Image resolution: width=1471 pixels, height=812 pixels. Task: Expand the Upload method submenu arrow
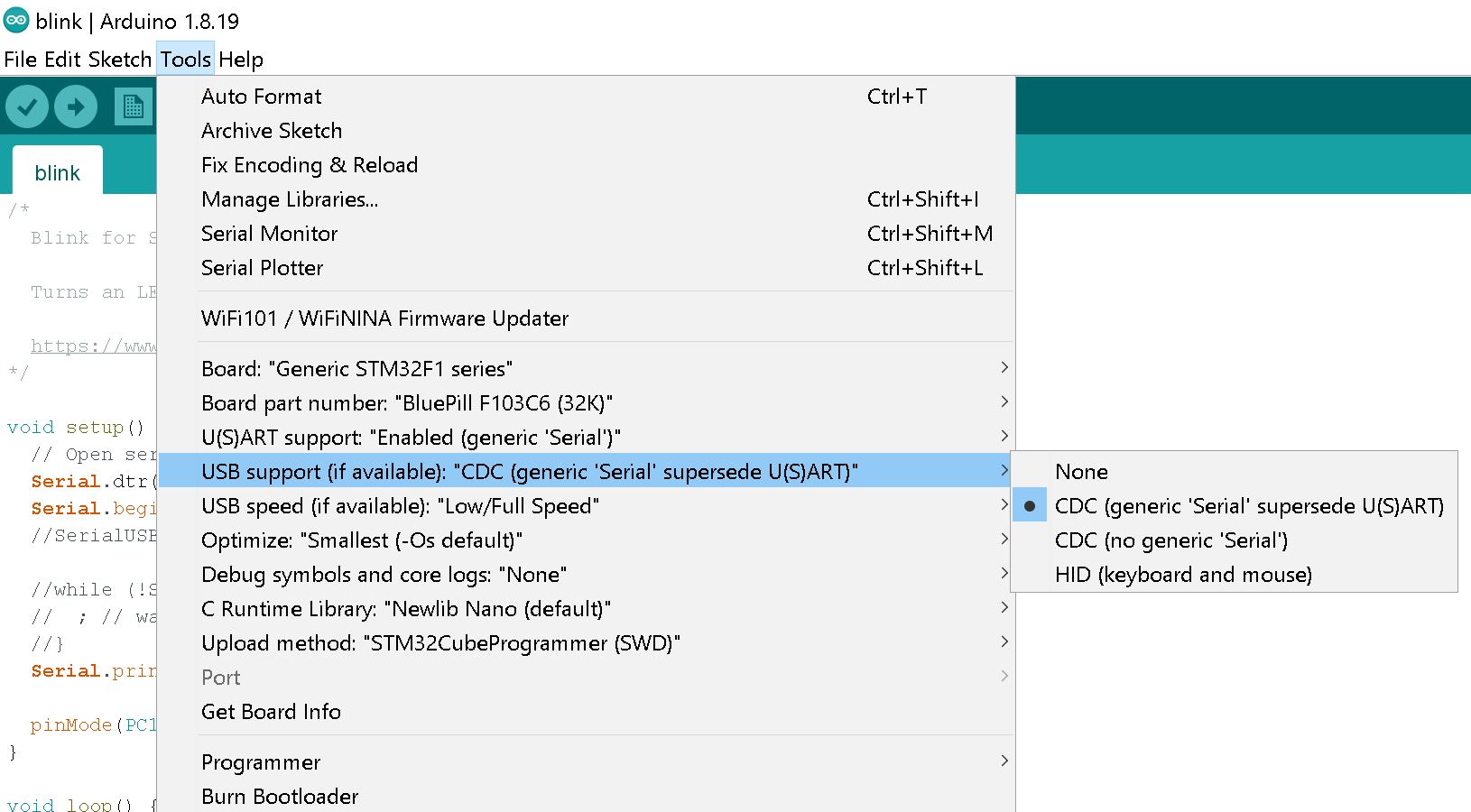1004,641
